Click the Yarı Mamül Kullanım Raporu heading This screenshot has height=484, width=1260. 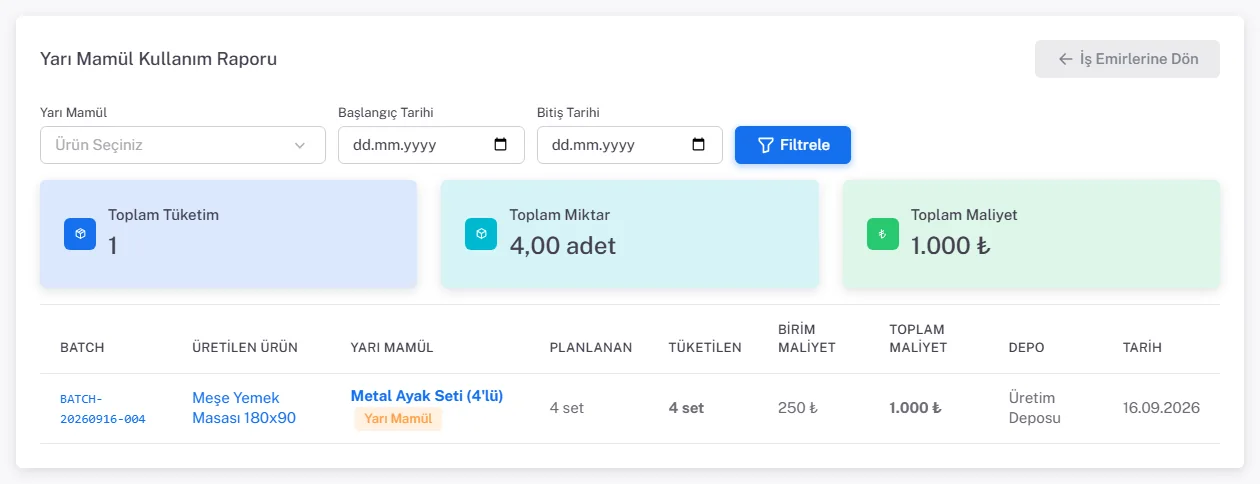click(x=158, y=59)
